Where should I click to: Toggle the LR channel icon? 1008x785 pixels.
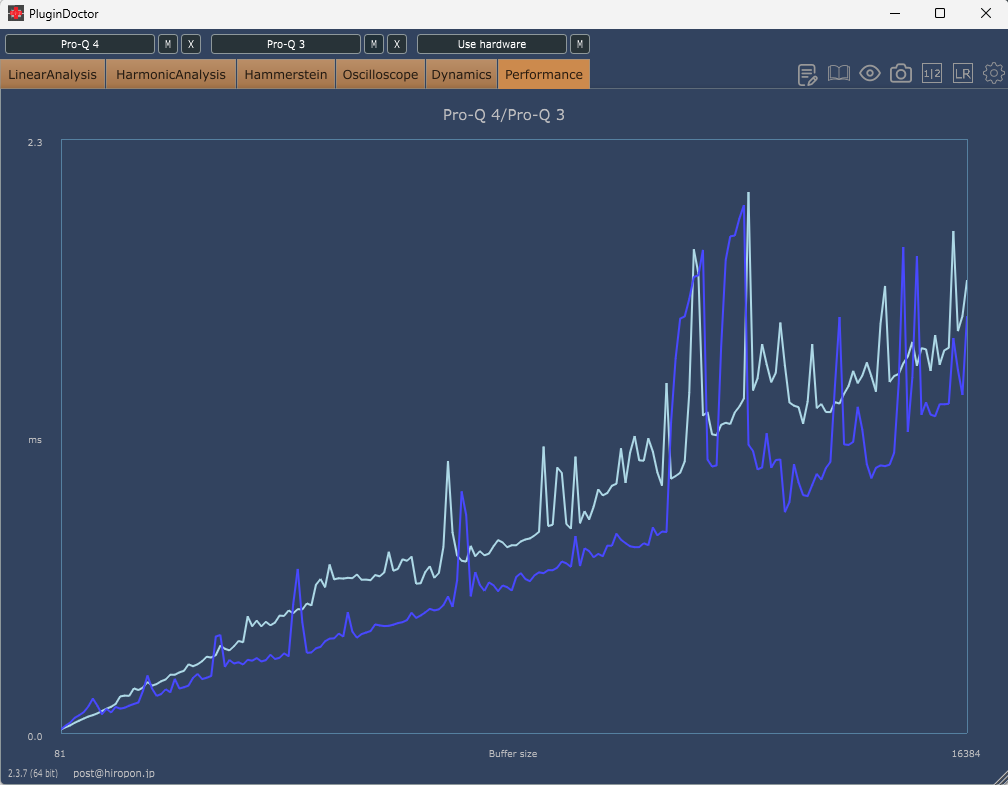tap(962, 74)
